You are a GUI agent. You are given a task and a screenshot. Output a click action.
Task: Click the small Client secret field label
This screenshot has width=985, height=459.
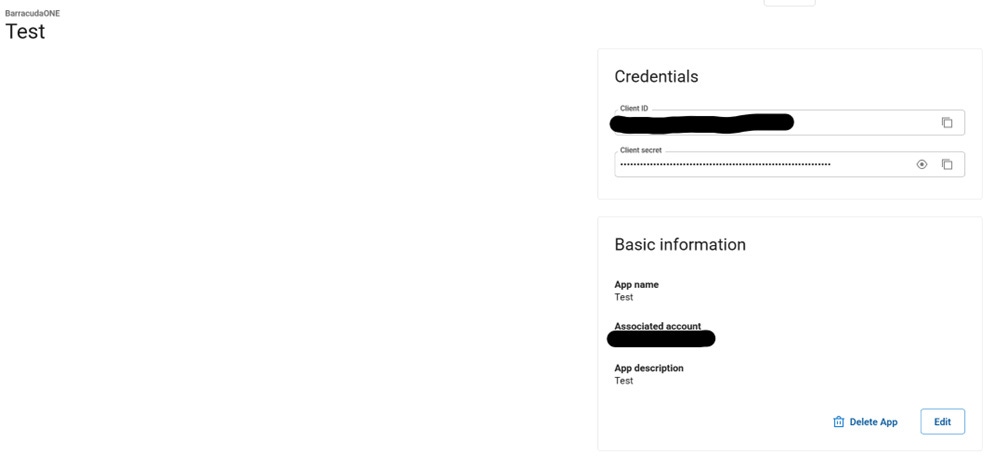click(641, 150)
